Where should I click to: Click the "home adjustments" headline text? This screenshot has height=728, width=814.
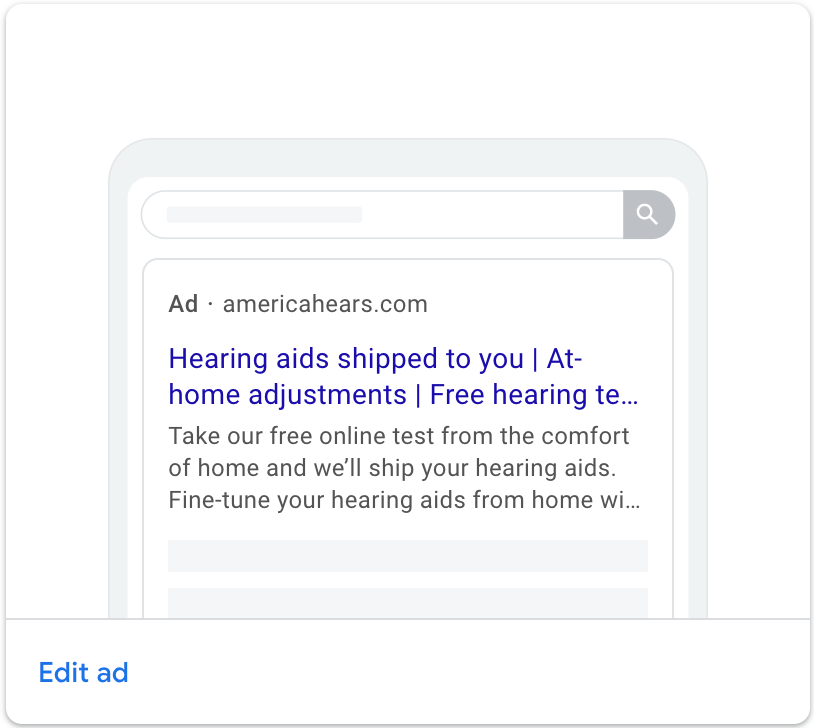point(288,395)
